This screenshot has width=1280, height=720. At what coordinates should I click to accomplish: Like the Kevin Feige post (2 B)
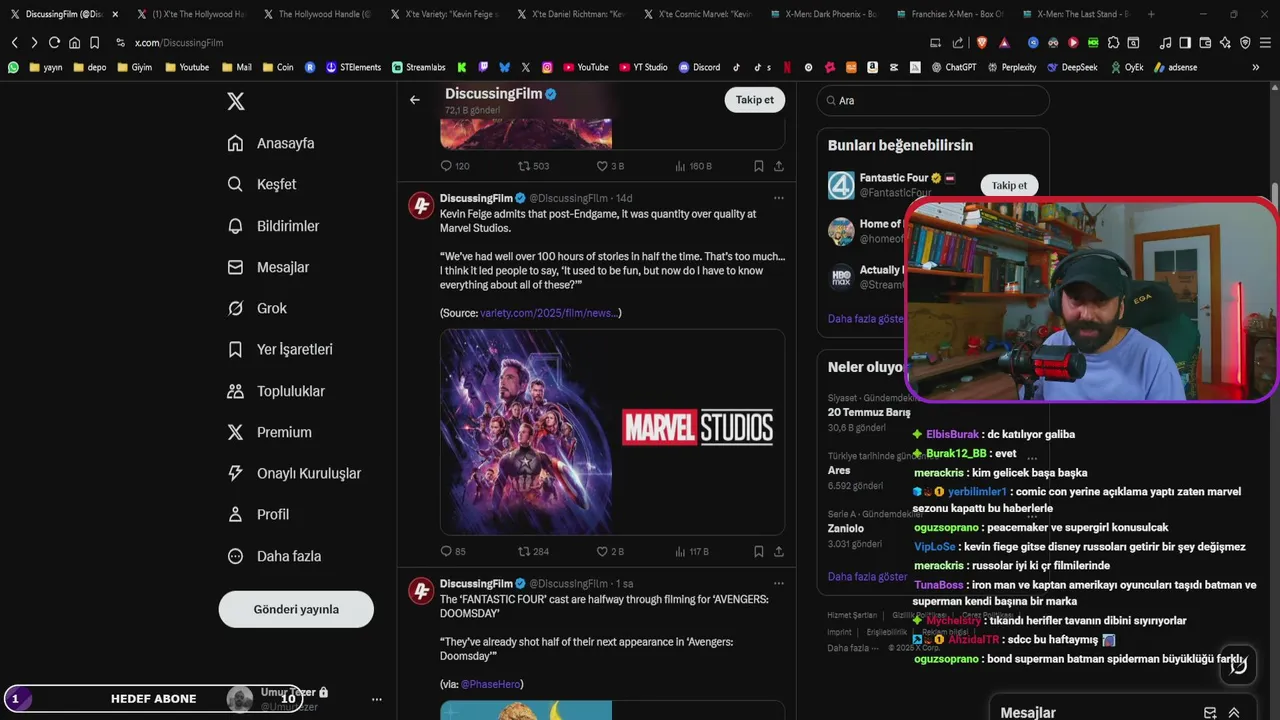(610, 551)
